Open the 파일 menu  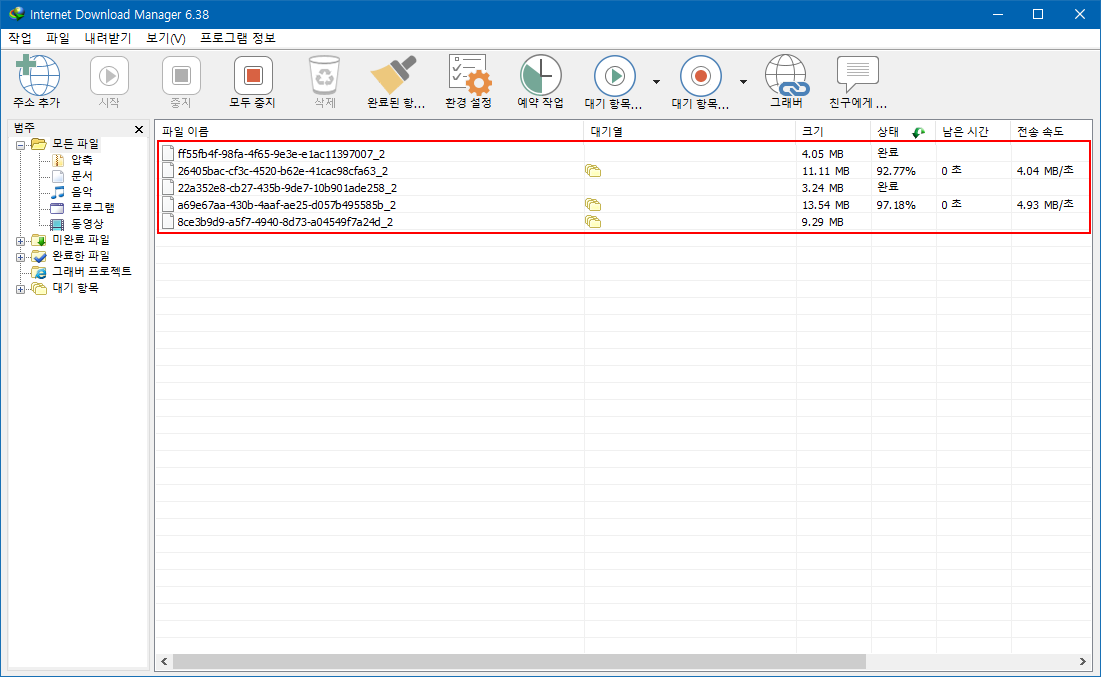58,38
